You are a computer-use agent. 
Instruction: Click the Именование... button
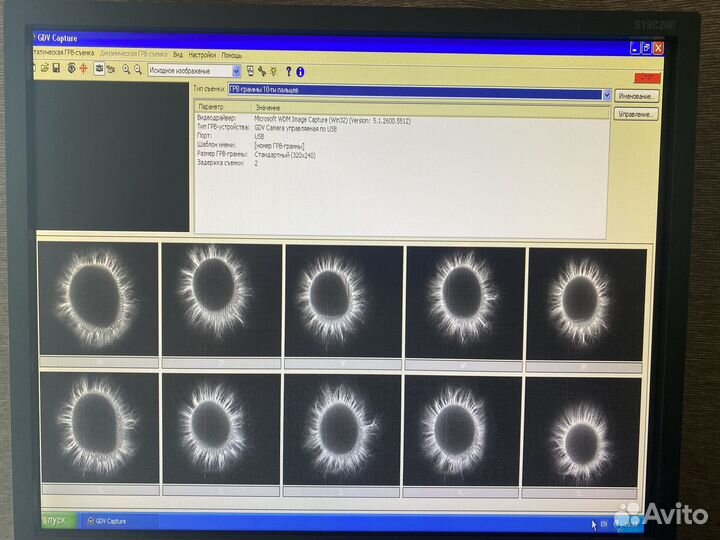(x=636, y=96)
